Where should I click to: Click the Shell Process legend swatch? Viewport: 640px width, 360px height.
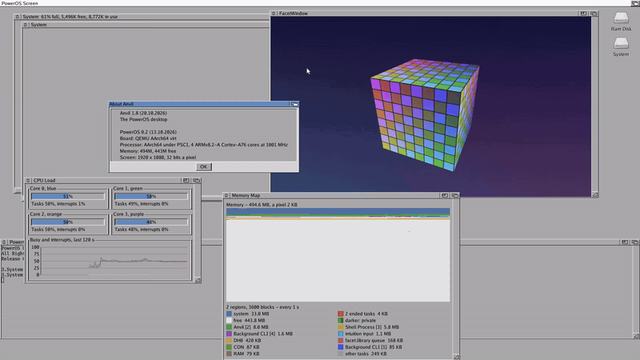(x=341, y=327)
